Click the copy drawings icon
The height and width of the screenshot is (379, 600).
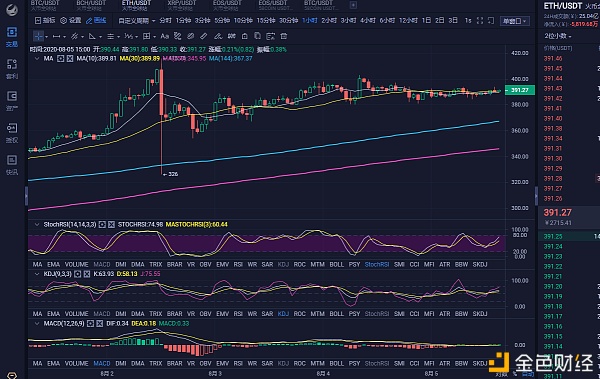click(258, 36)
